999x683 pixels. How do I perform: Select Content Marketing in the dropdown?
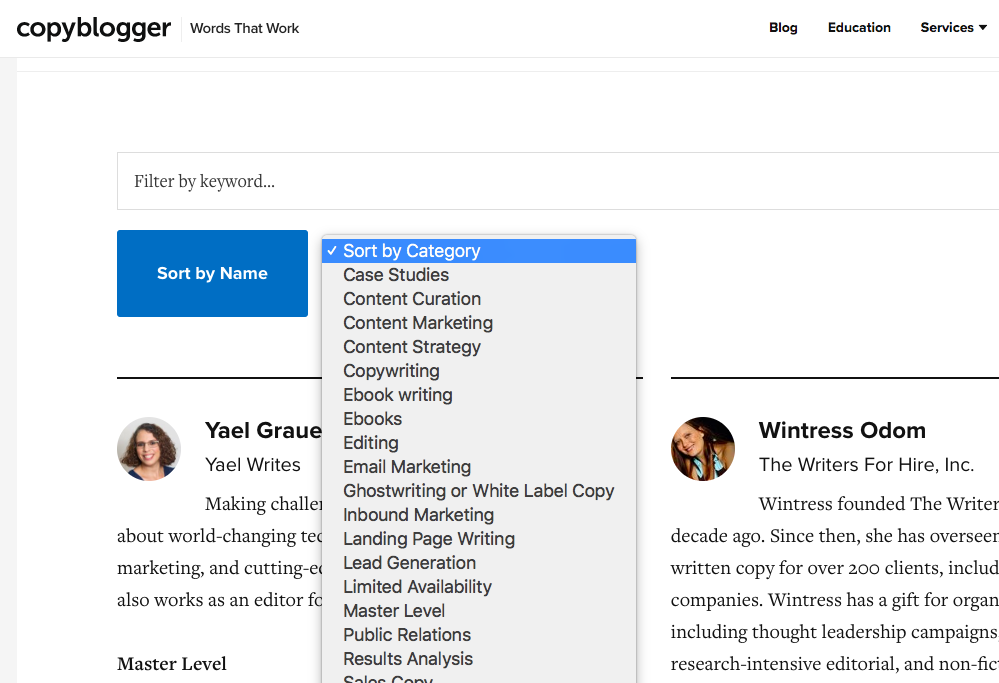point(418,323)
